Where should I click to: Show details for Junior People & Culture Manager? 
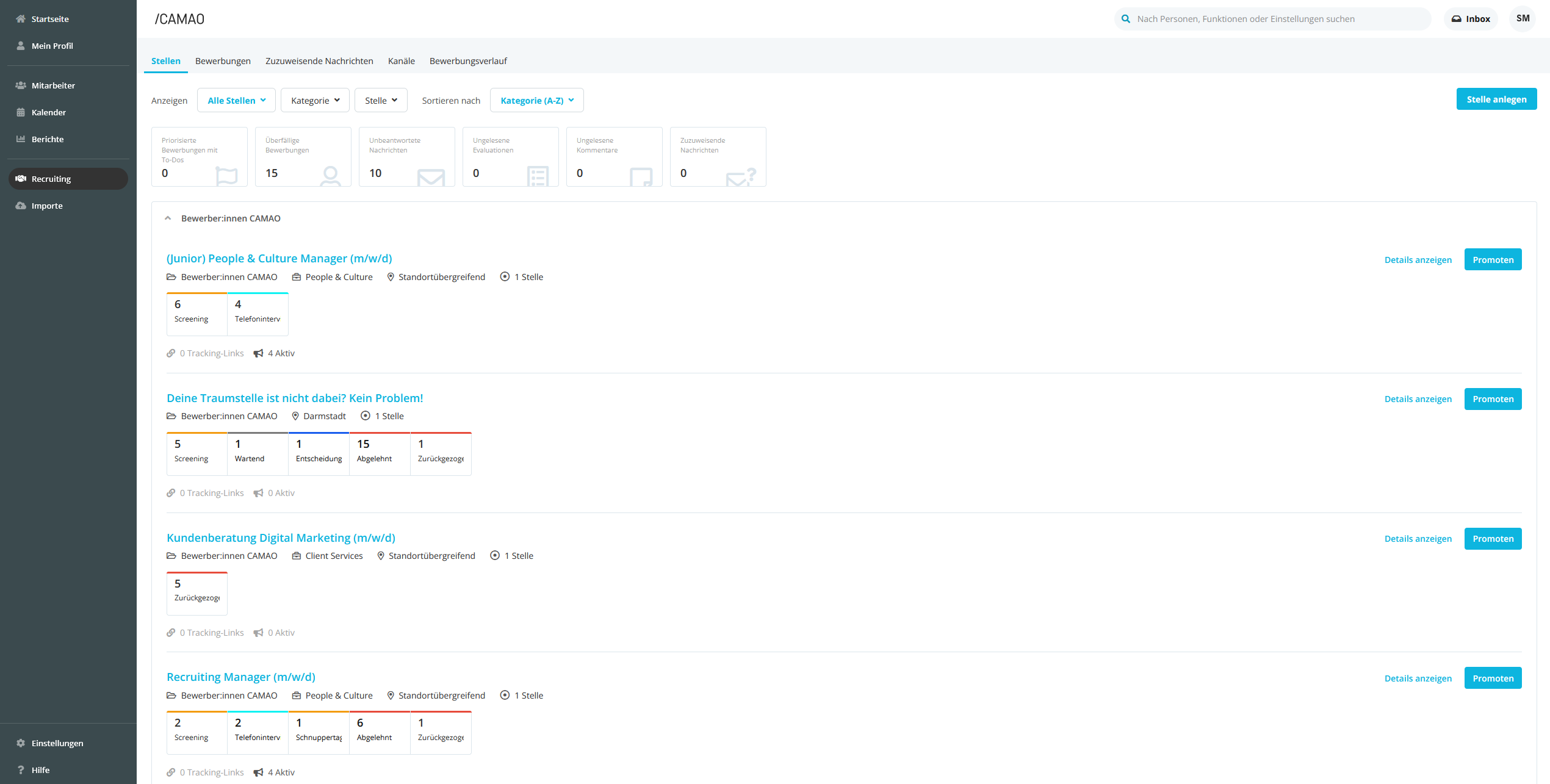[x=1418, y=260]
